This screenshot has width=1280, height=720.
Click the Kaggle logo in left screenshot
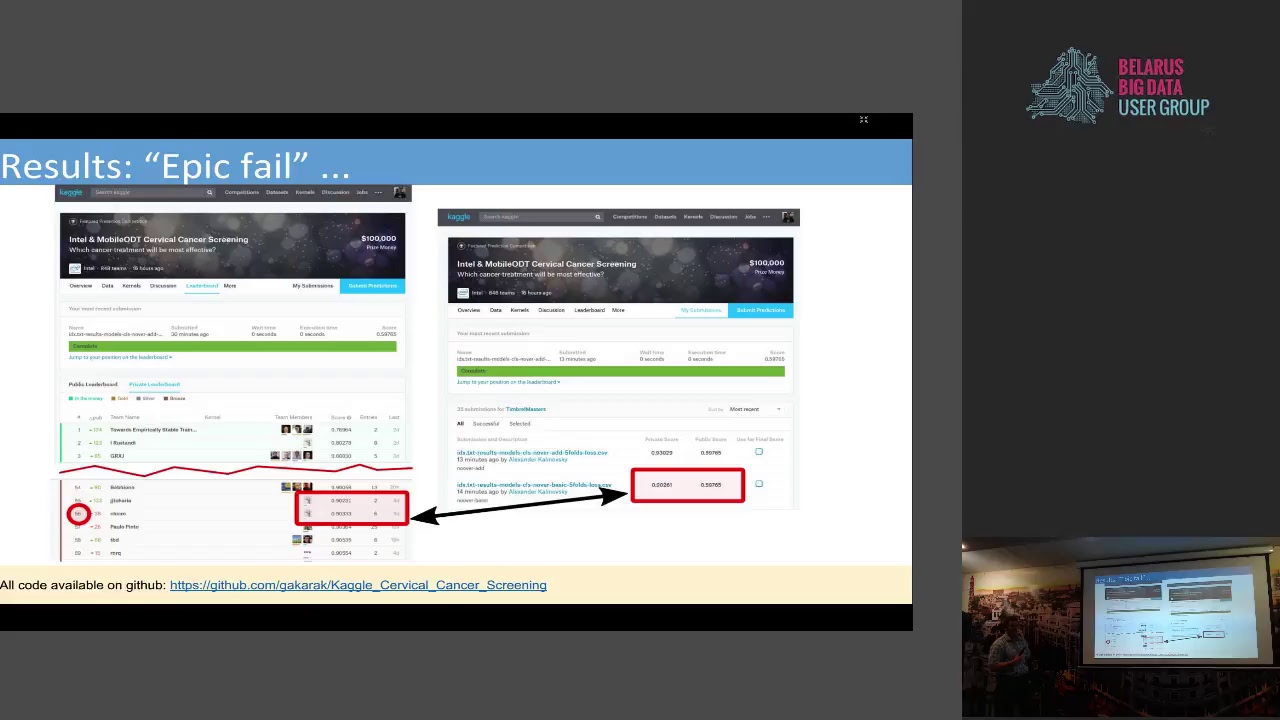tap(70, 192)
